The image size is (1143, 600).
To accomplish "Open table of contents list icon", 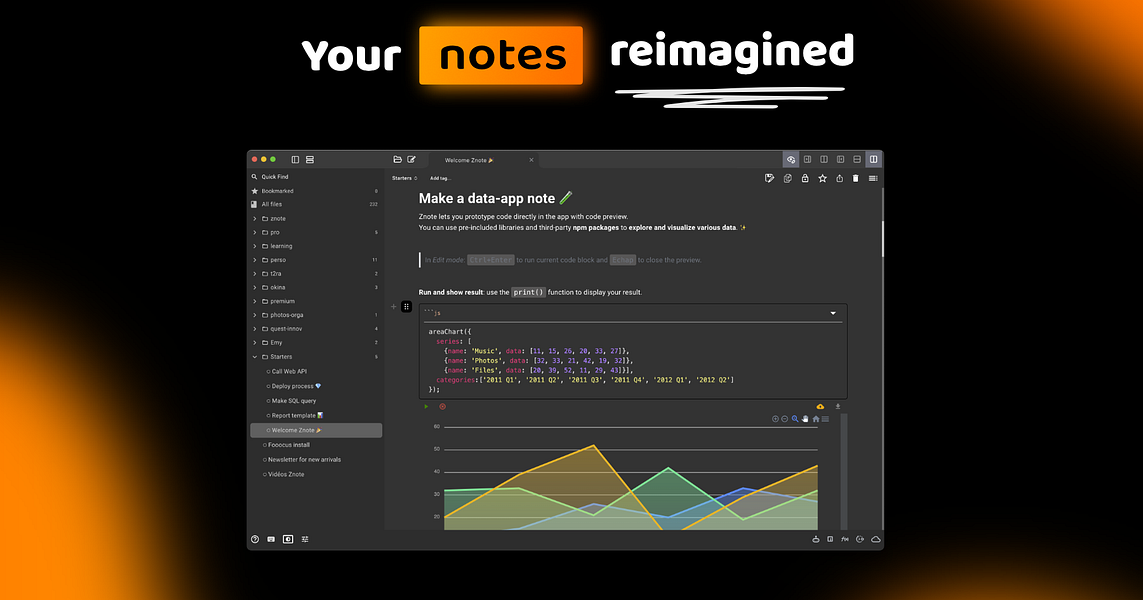I will [873, 179].
